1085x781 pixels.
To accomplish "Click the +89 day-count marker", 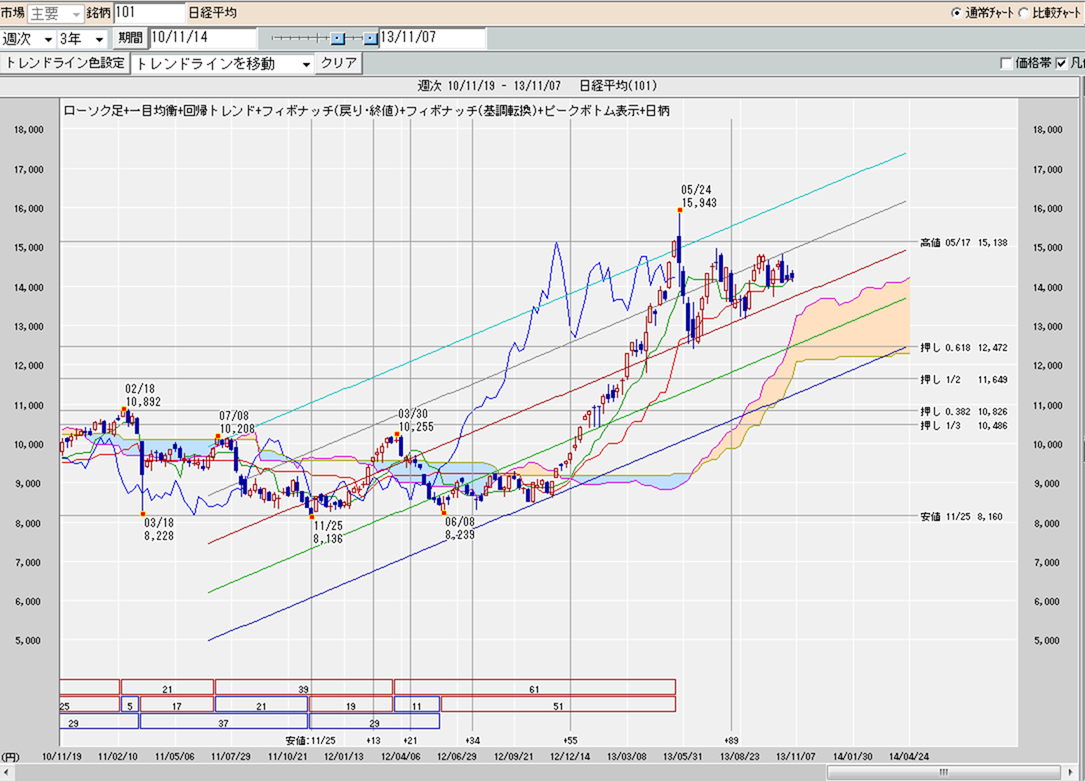I will coord(732,741).
